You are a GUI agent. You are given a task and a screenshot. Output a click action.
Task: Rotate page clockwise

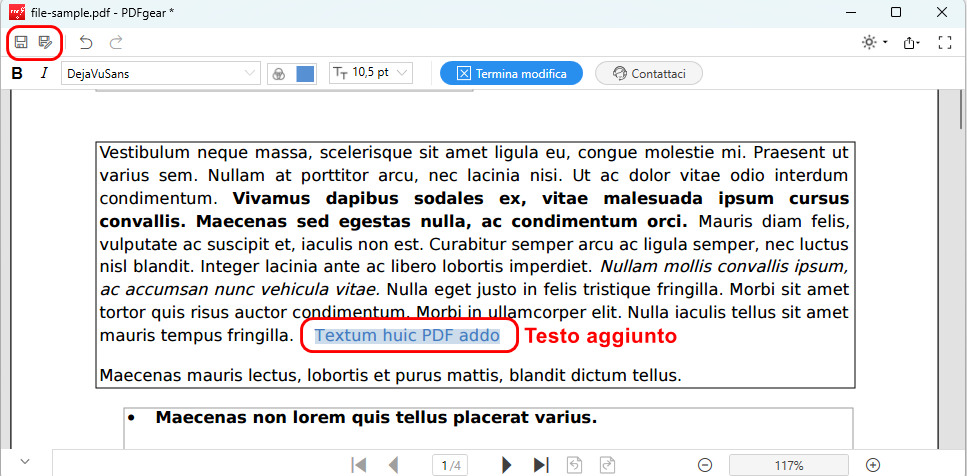607,465
